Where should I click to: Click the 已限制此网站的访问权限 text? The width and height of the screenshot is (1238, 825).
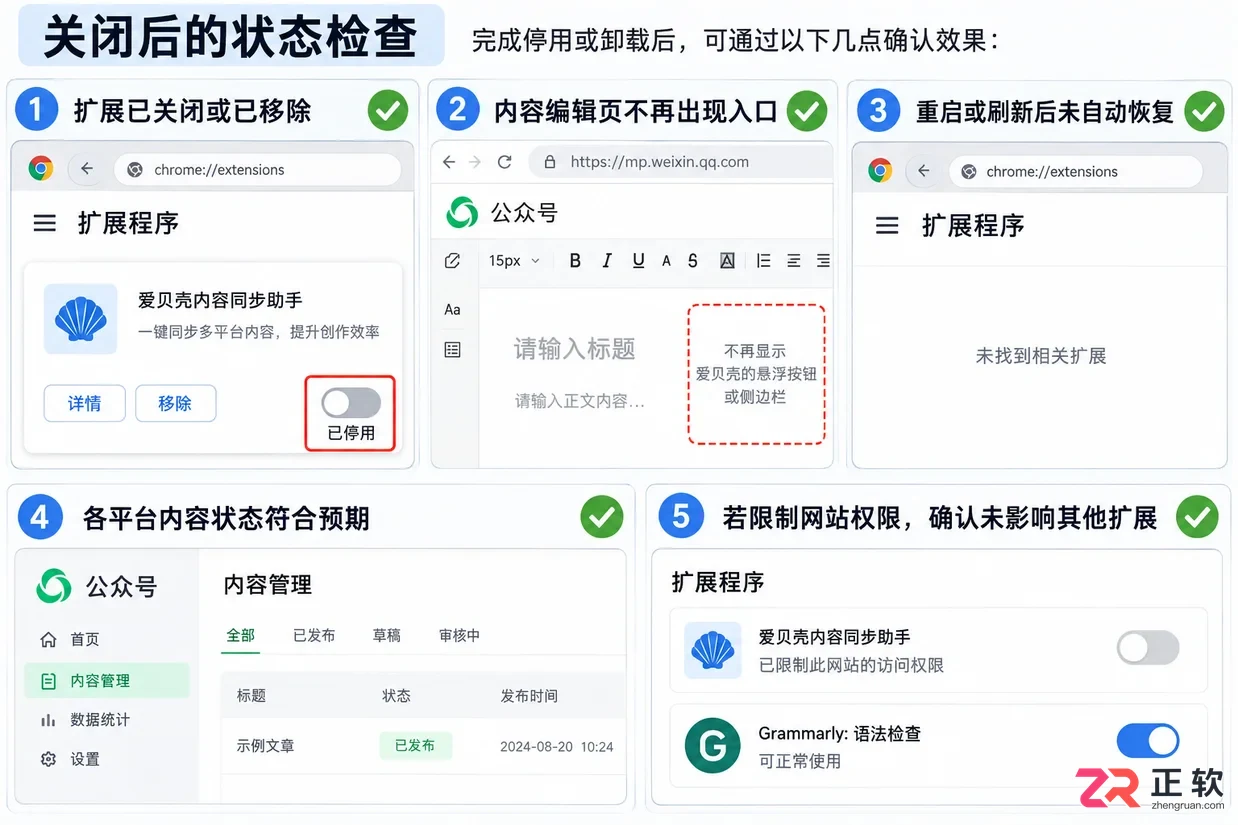coord(851,665)
